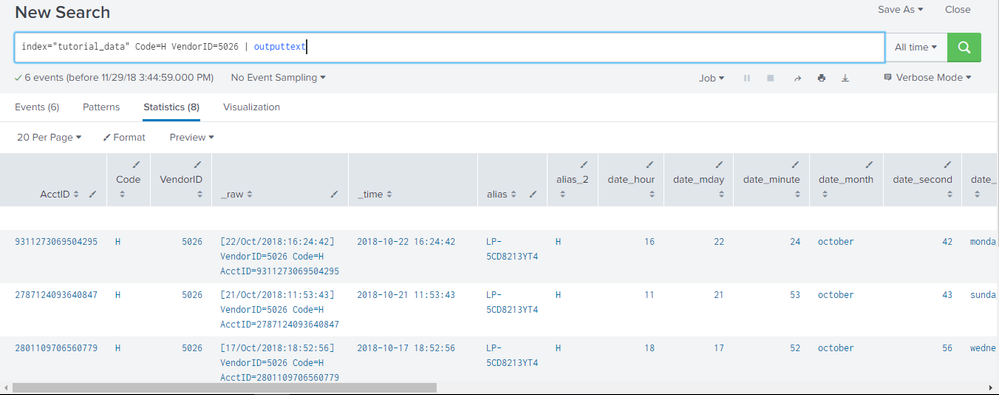The width and height of the screenshot is (999, 395).
Task: Click AcctID value 9311273069504295
Action: click(x=56, y=241)
